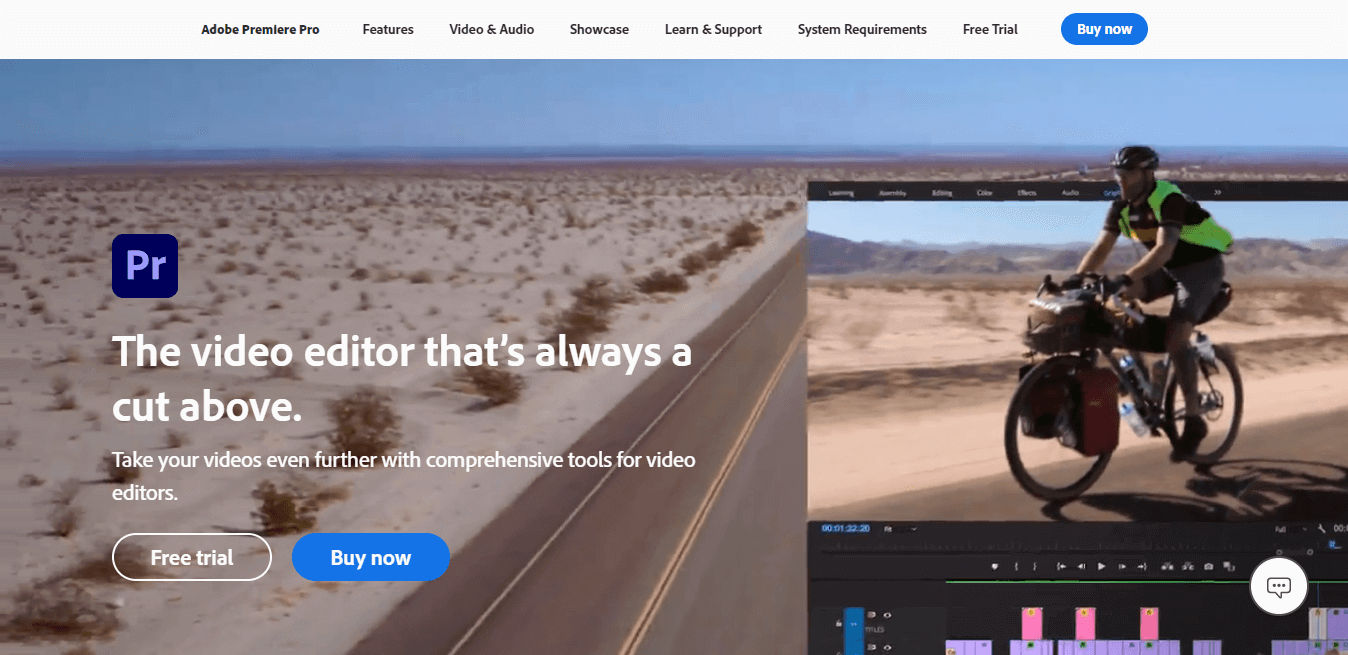The width and height of the screenshot is (1348, 655).
Task: Select the middle pink clip on the timeline
Action: point(1086,622)
